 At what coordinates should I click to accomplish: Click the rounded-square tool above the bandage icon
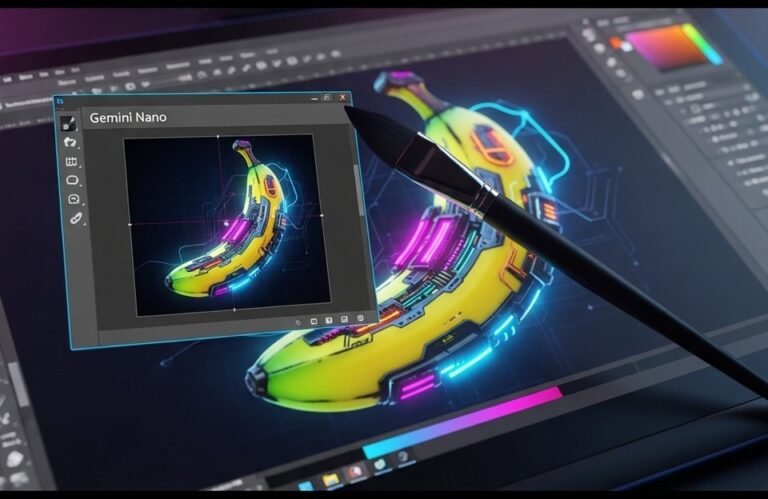click(x=73, y=200)
